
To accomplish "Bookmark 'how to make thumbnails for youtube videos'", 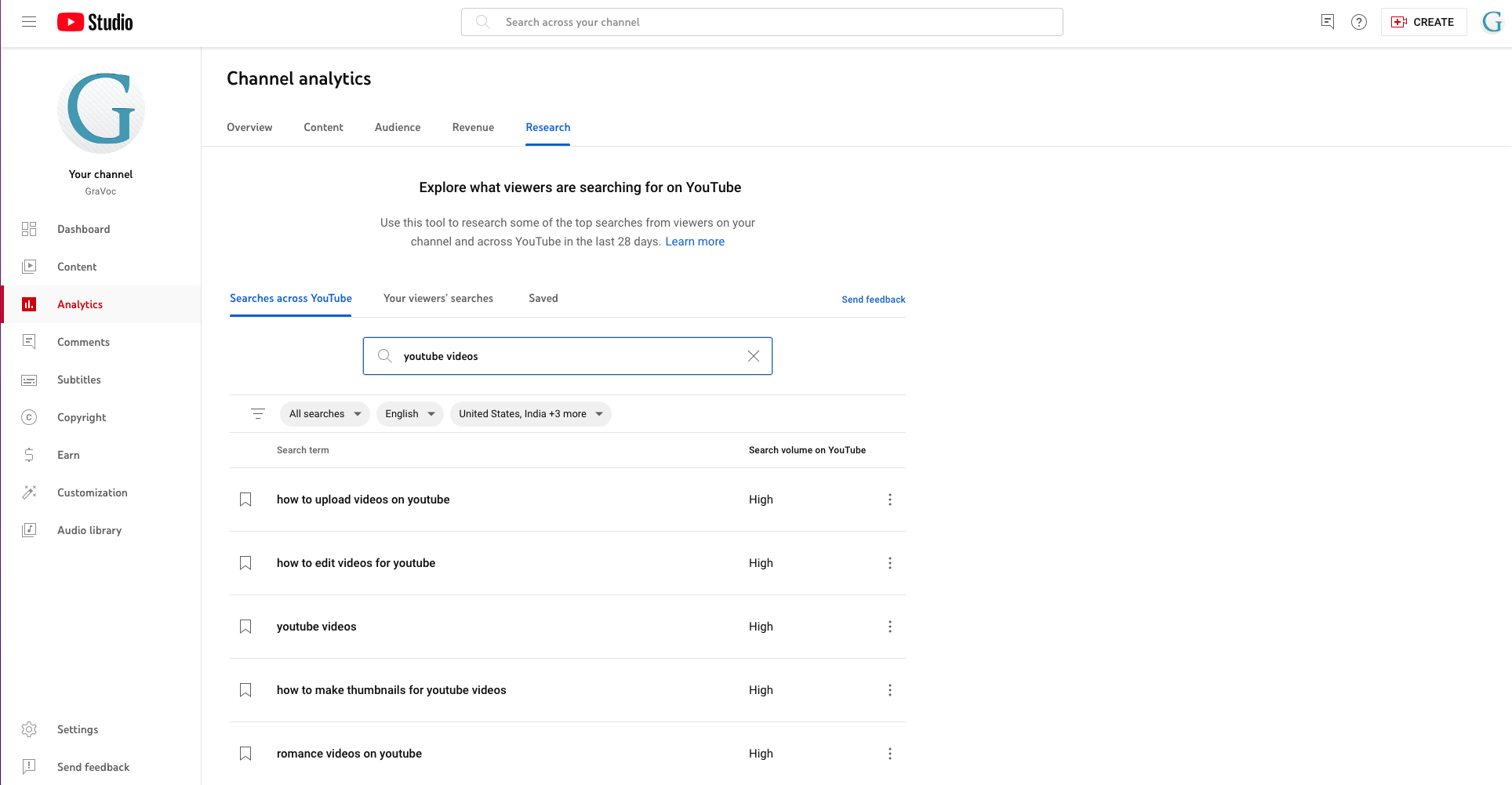I will (x=245, y=690).
